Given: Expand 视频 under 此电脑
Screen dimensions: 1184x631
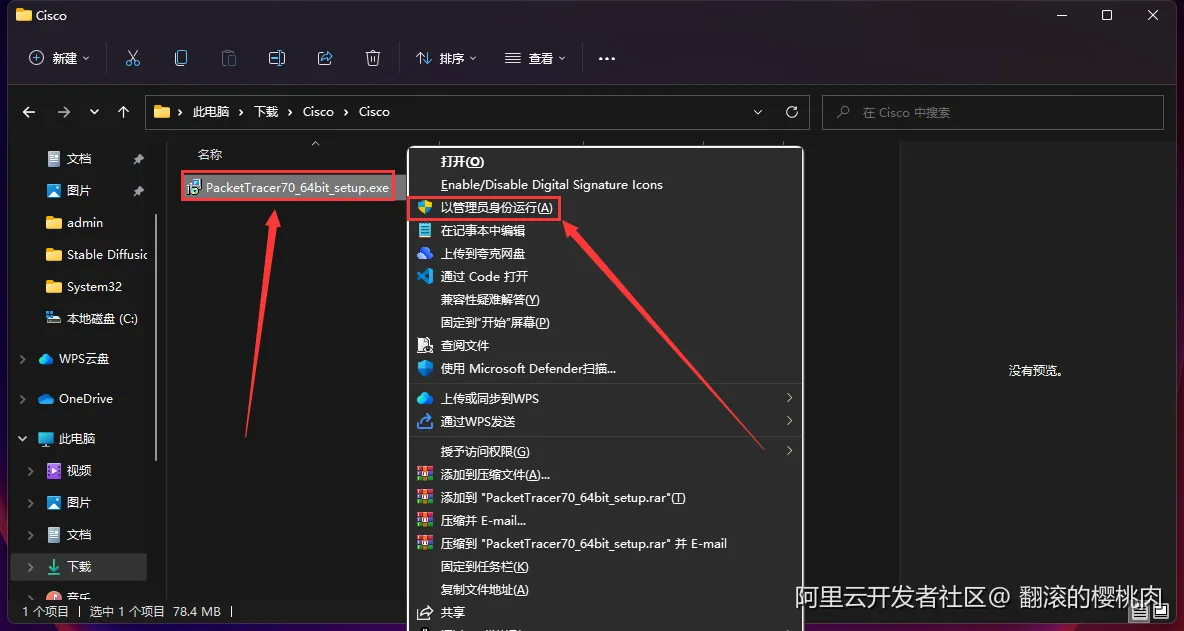Looking at the screenshot, I should point(31,471).
